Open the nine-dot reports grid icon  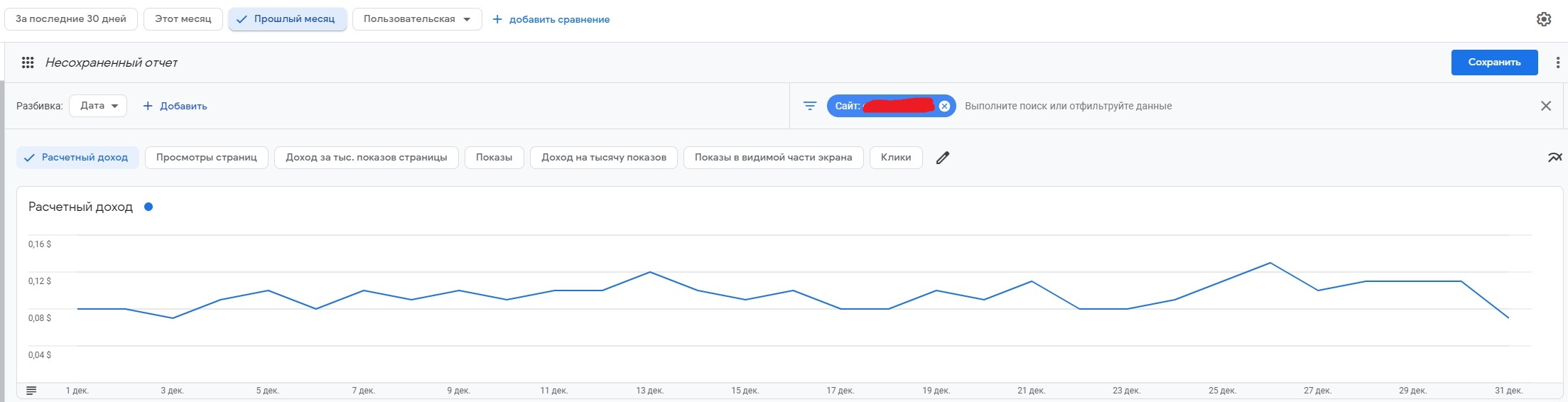coord(28,63)
